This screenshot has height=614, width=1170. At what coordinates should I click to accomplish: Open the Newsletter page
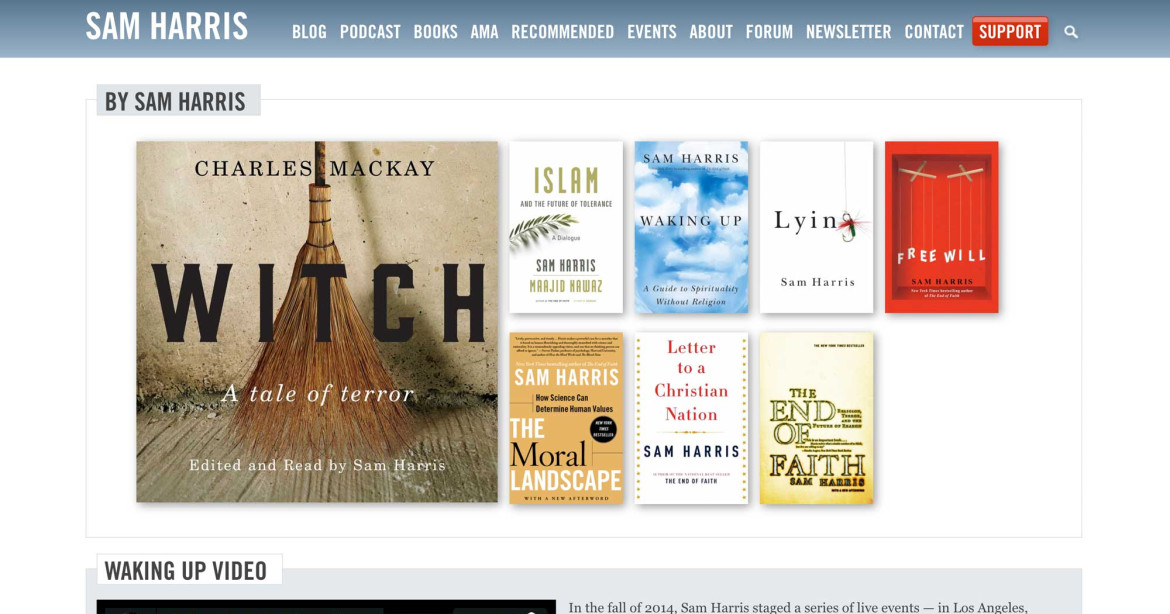pyautogui.click(x=848, y=32)
